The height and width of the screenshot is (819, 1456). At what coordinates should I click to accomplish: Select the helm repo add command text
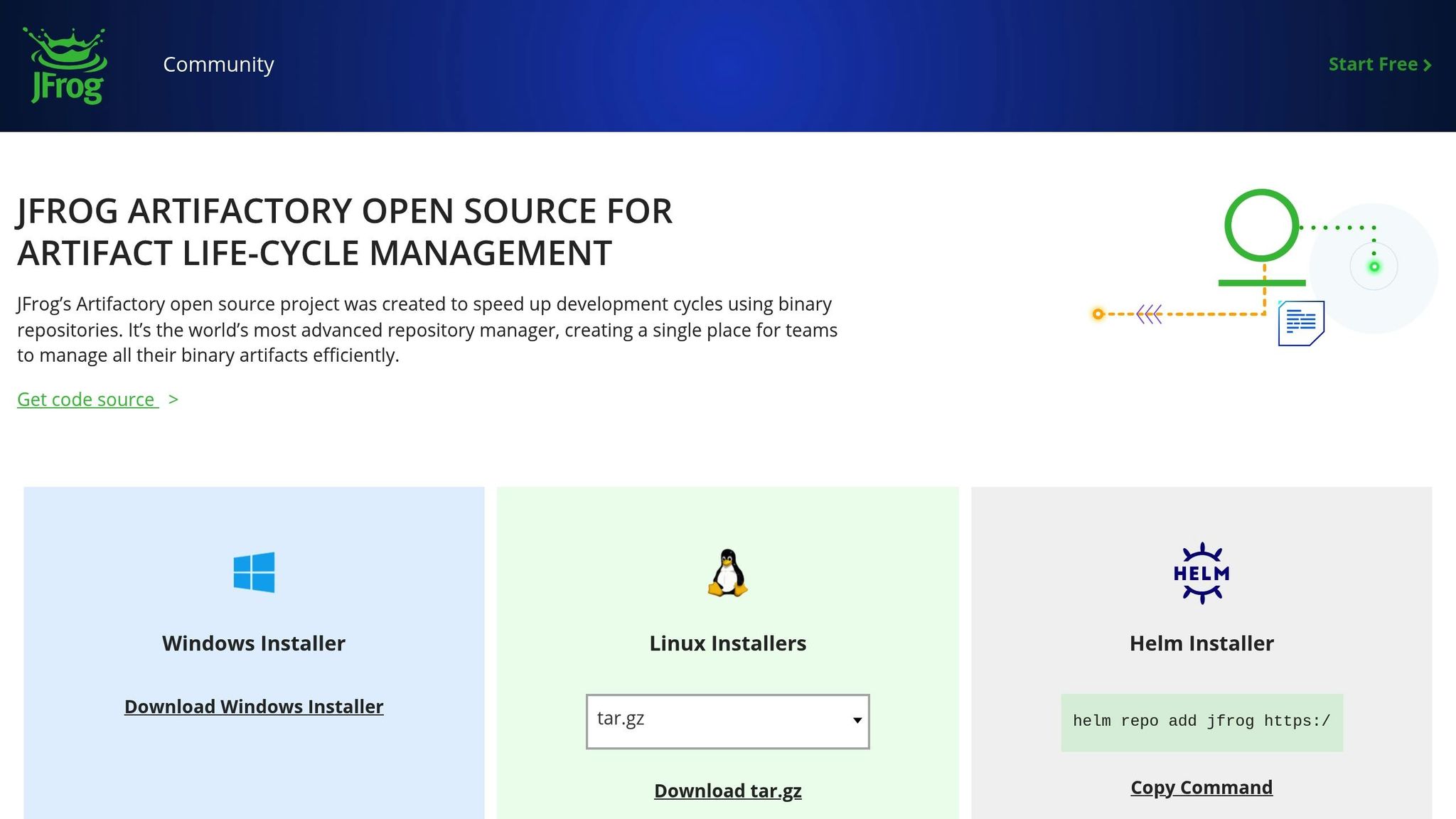pos(1201,720)
